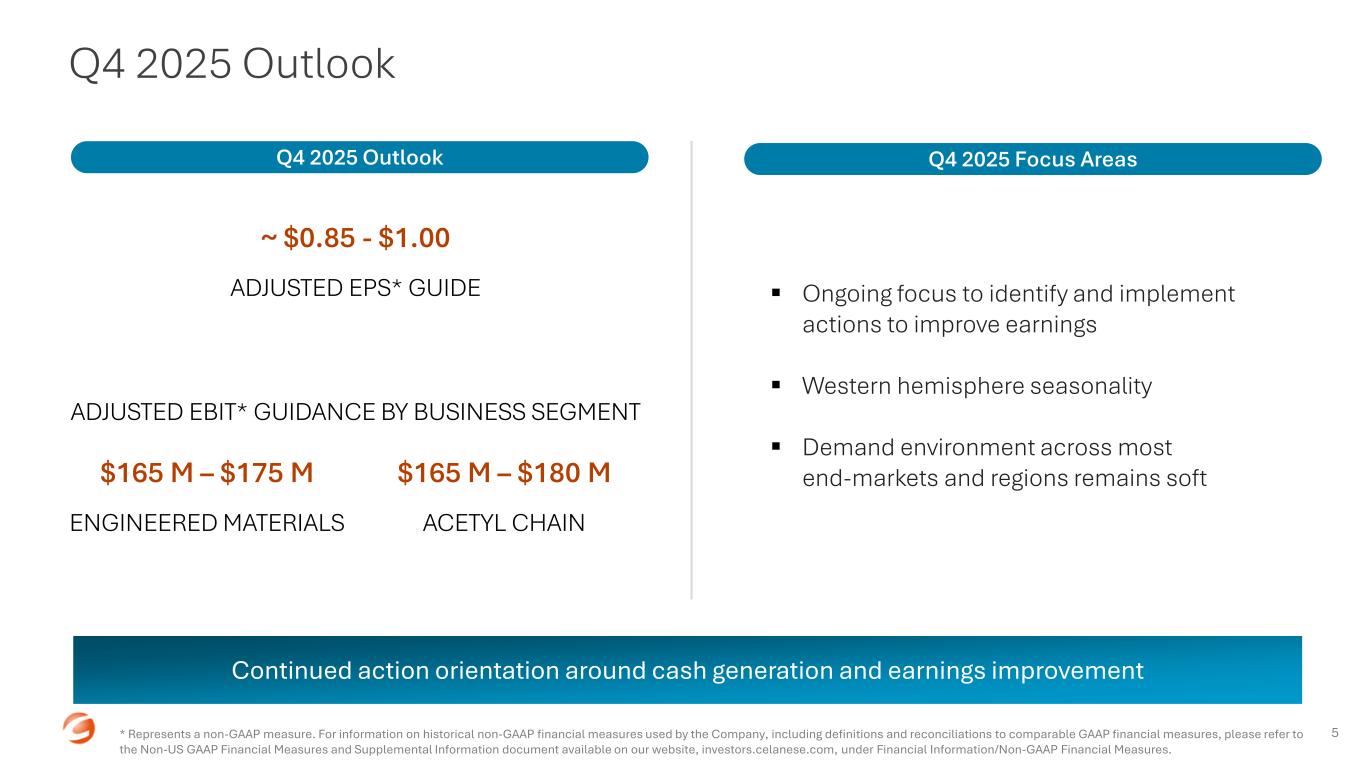This screenshot has width=1365, height=768.
Task: Click the vertical divider line between columns
Action: [691, 370]
